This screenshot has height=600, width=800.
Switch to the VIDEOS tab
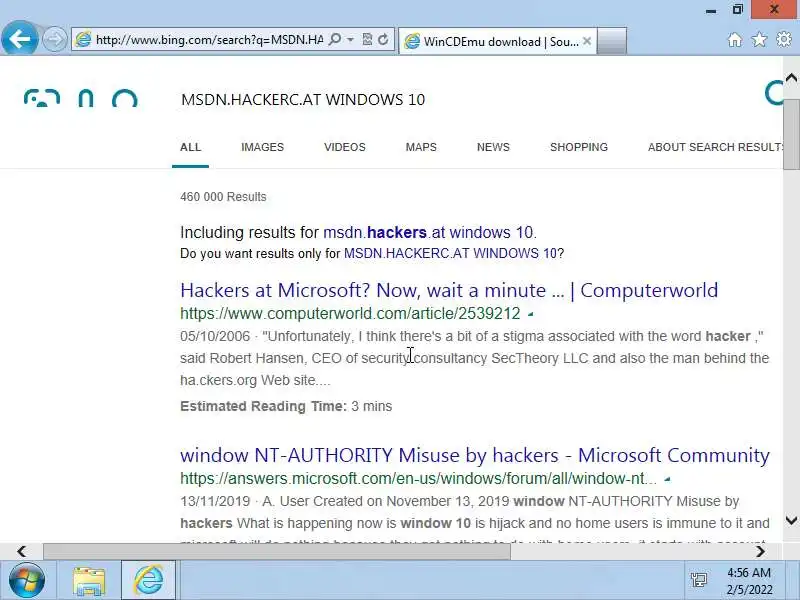[x=345, y=147]
